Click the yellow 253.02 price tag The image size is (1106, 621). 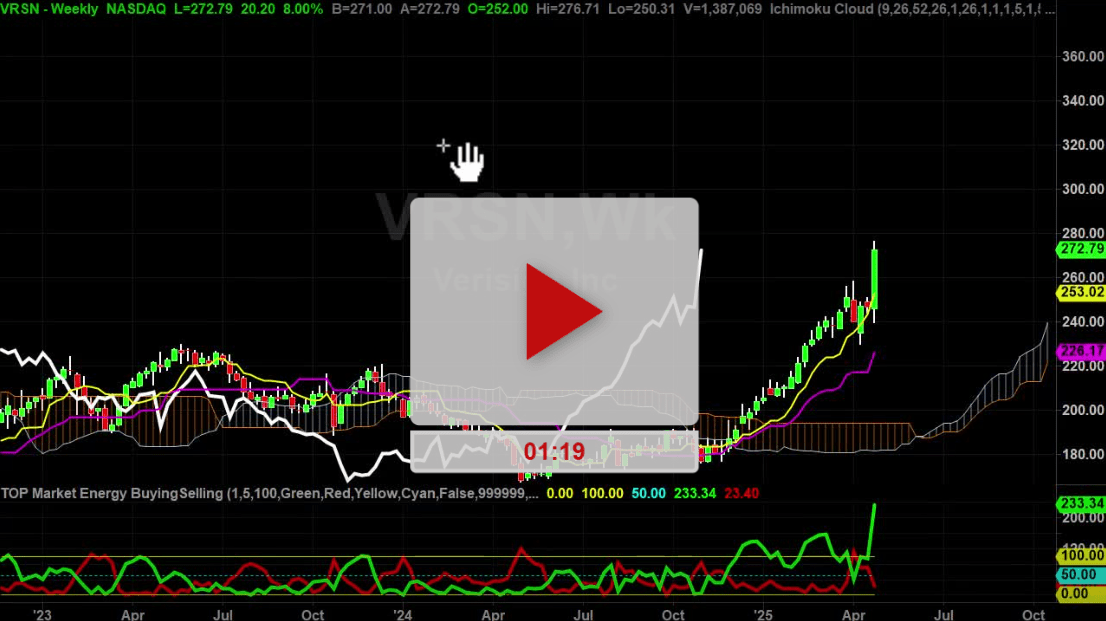[1081, 292]
